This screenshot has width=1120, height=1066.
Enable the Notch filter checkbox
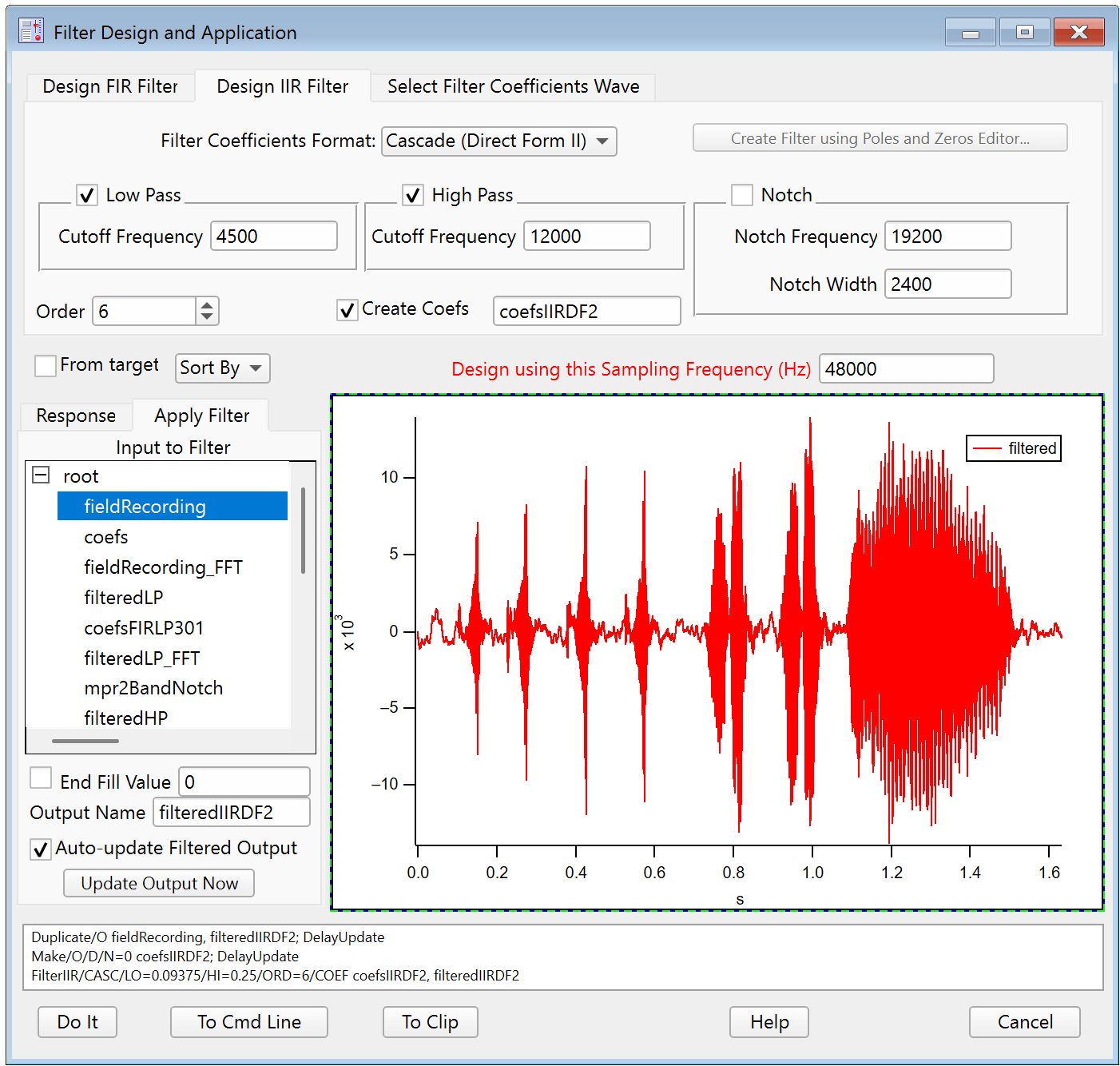click(742, 195)
